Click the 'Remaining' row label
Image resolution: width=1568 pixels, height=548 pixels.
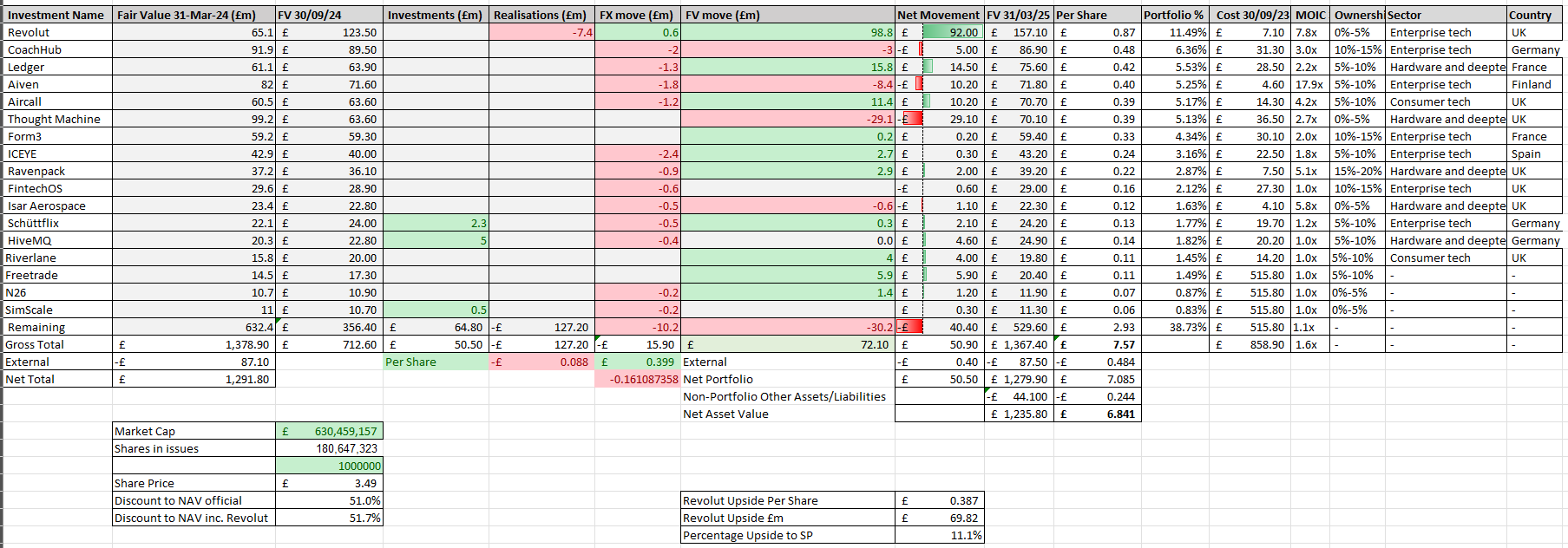57,327
